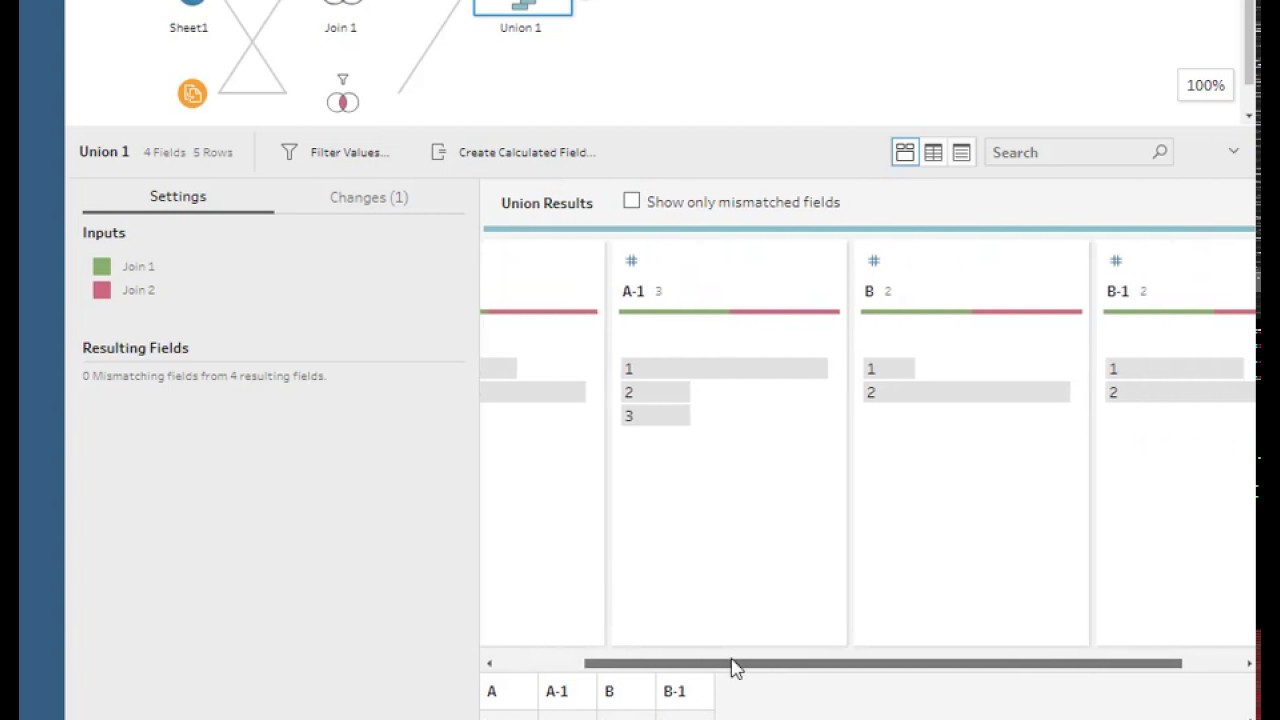Image resolution: width=1280 pixels, height=720 pixels.
Task: Open the 100% zoom level control
Action: click(x=1205, y=86)
